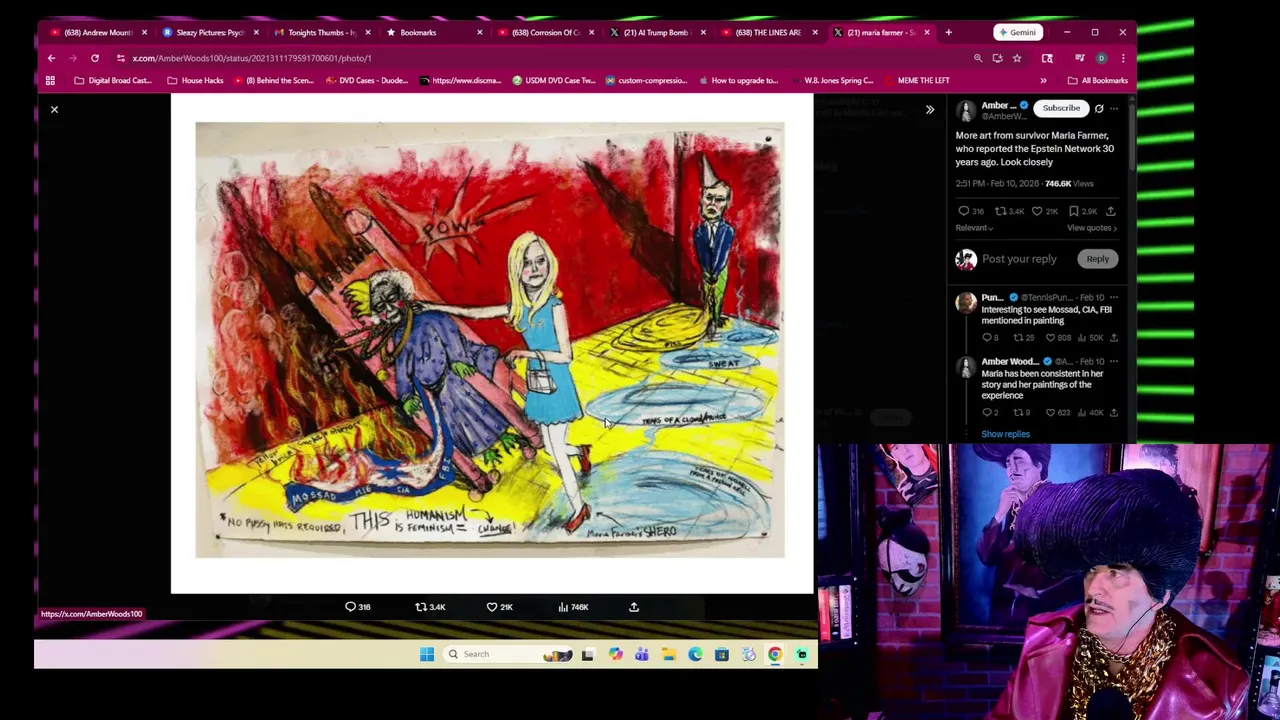Switch to Andrew Mount YouTube tab
The height and width of the screenshot is (720, 1280).
coord(98,33)
